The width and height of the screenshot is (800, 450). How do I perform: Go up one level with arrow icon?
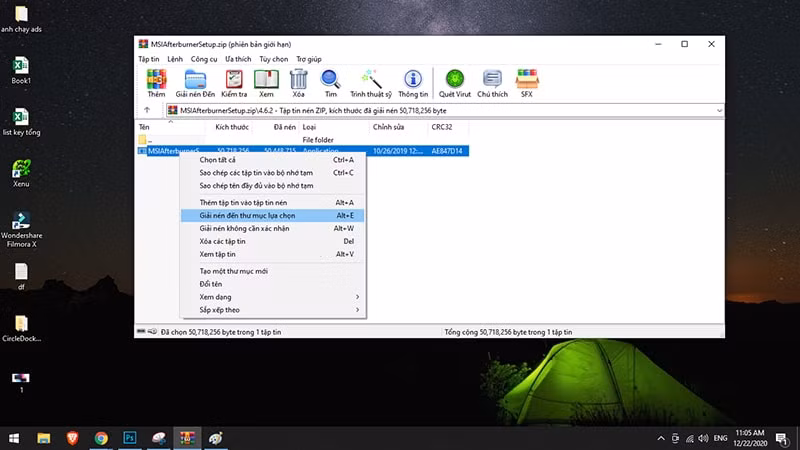[x=147, y=110]
